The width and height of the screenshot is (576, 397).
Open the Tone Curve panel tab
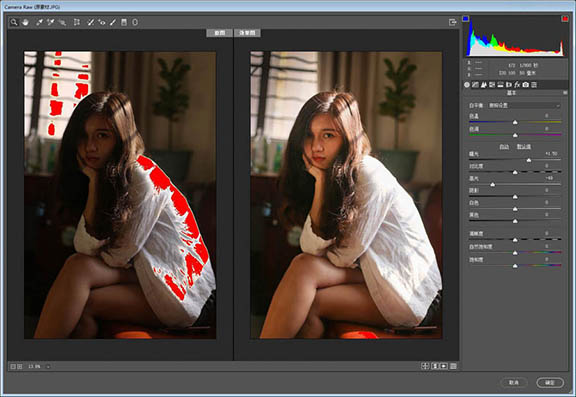[x=475, y=85]
